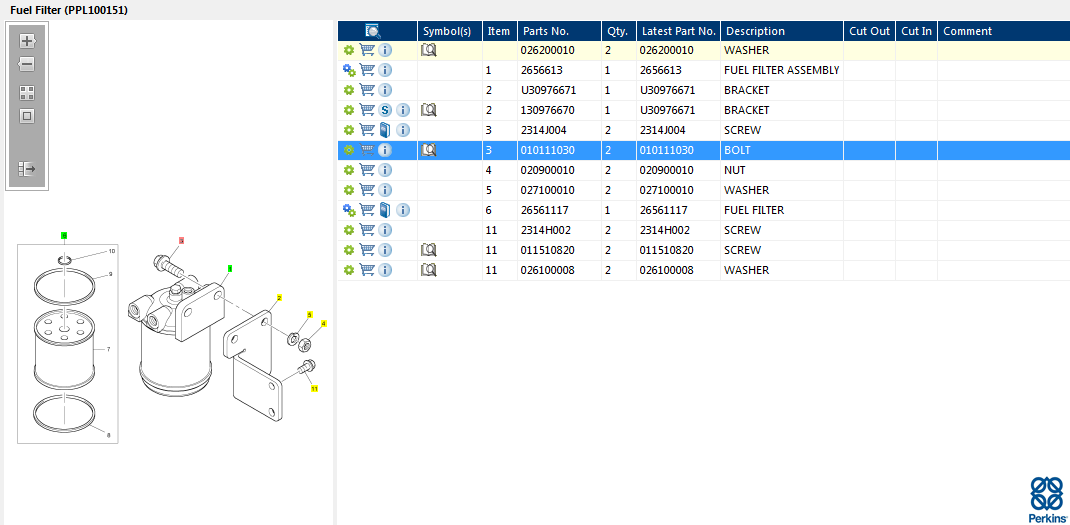Click the Cut Out column header

click(x=869, y=31)
